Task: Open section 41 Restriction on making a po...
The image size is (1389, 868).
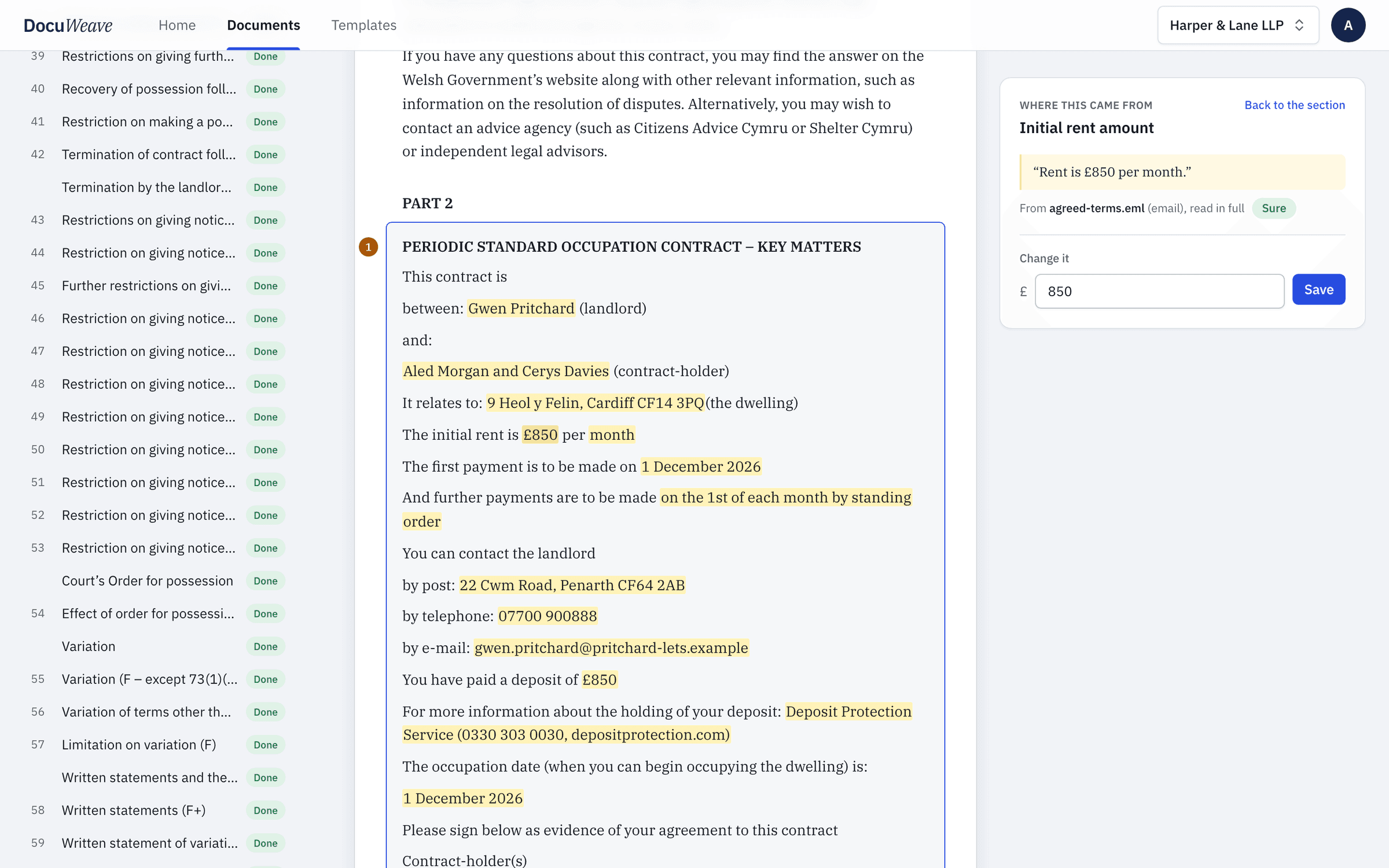Action: tap(157, 122)
